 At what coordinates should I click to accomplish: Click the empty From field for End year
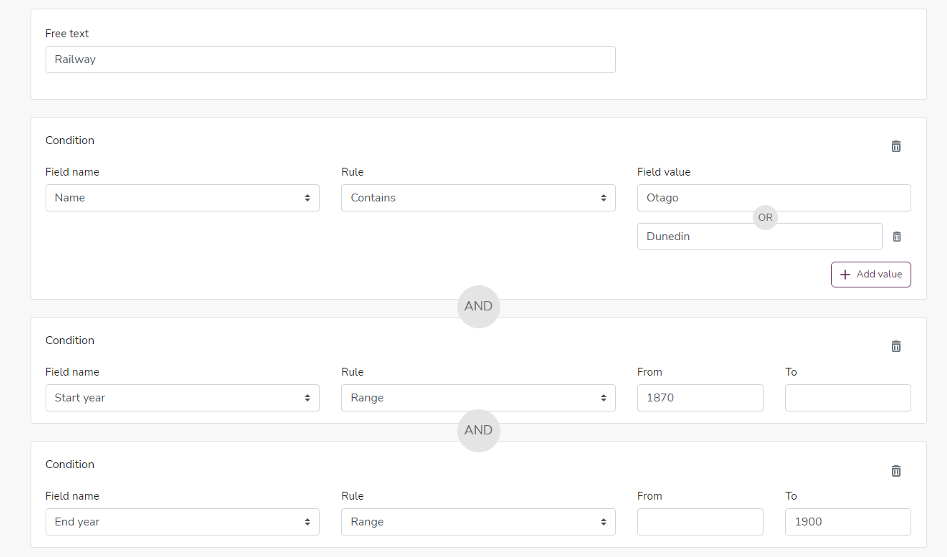700,522
